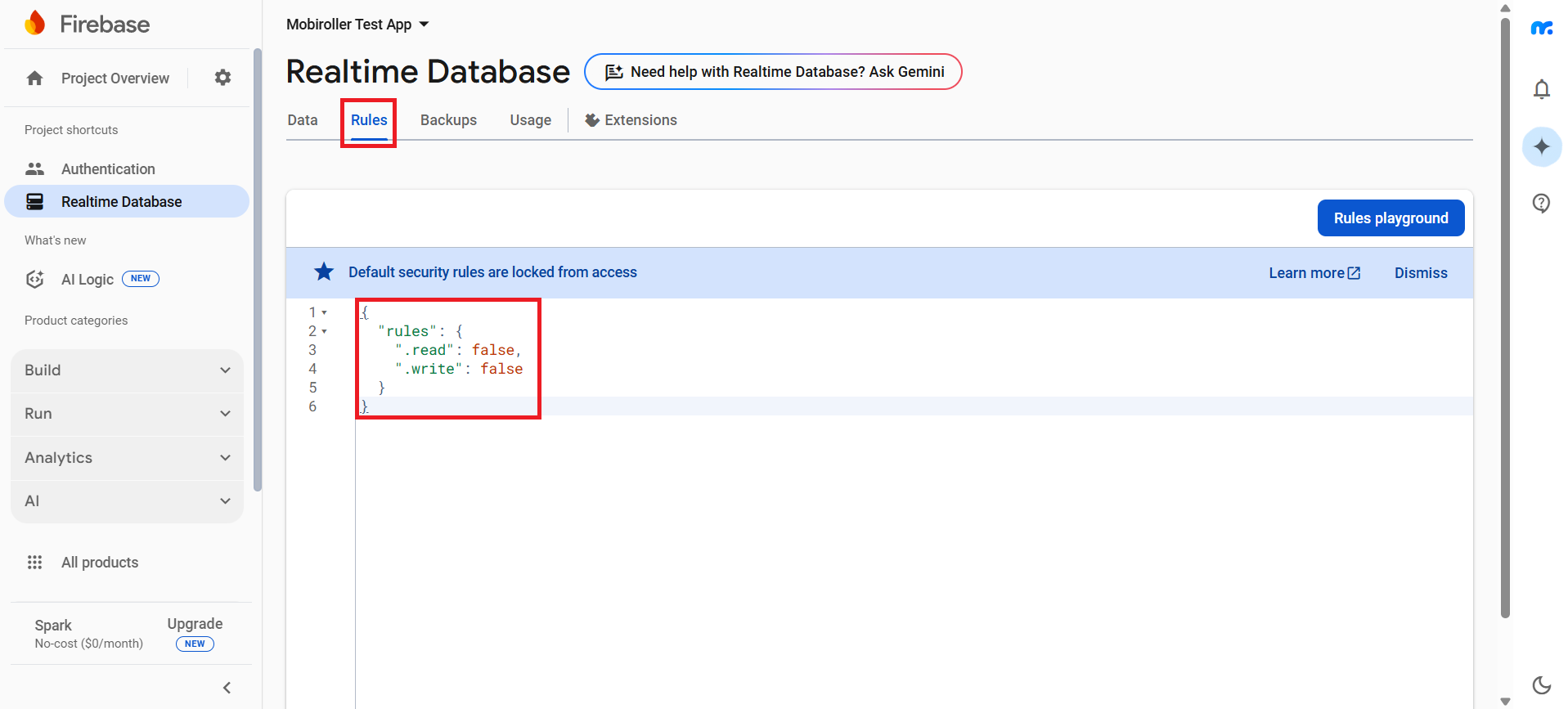Click the account avatar icon at top right
This screenshot has width=1568, height=709.
coord(1542,29)
